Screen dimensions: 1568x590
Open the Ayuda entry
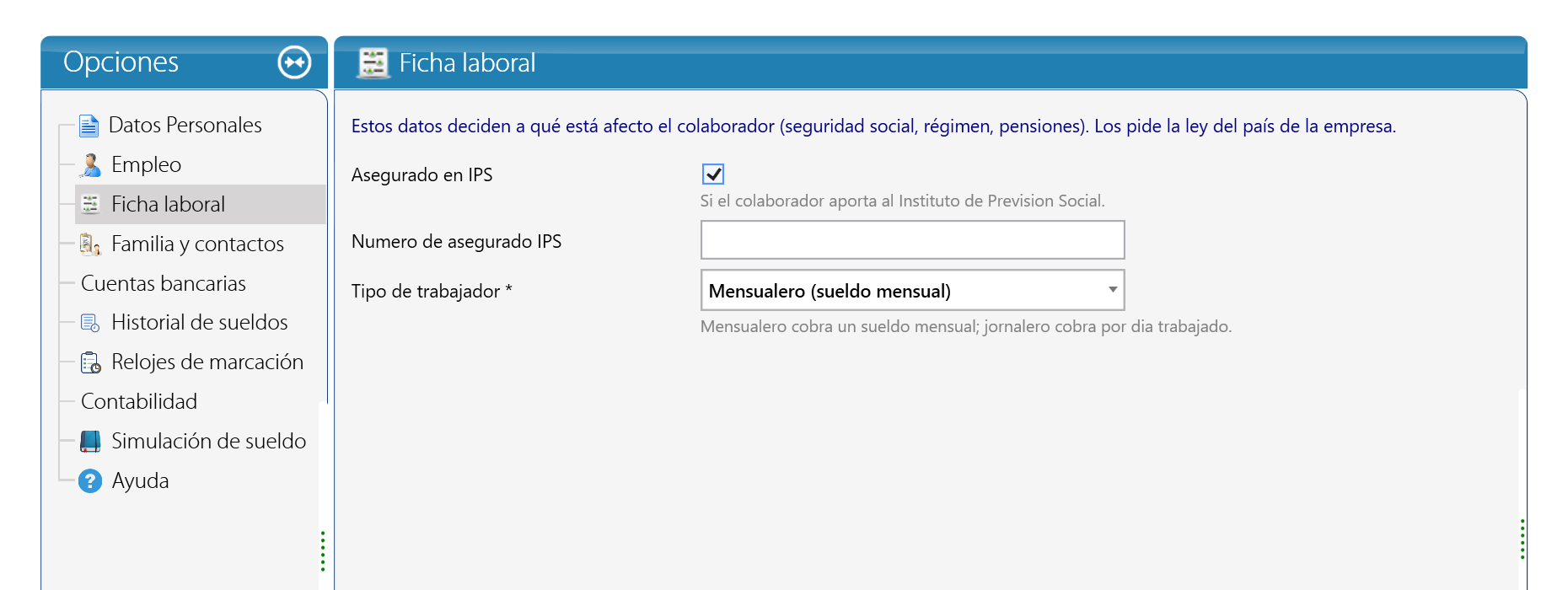pos(140,480)
